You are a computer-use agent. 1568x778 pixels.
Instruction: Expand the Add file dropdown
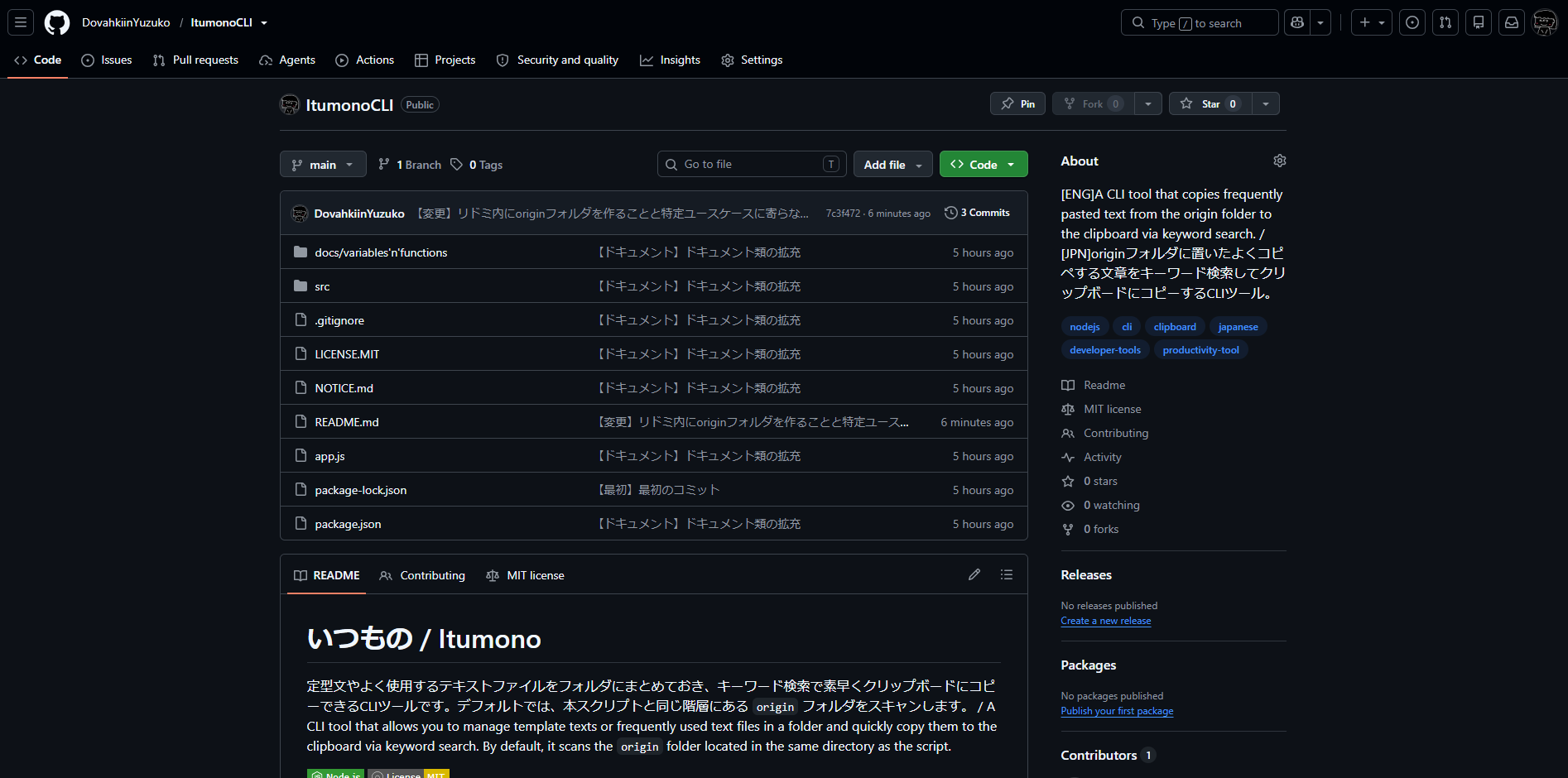click(x=892, y=165)
